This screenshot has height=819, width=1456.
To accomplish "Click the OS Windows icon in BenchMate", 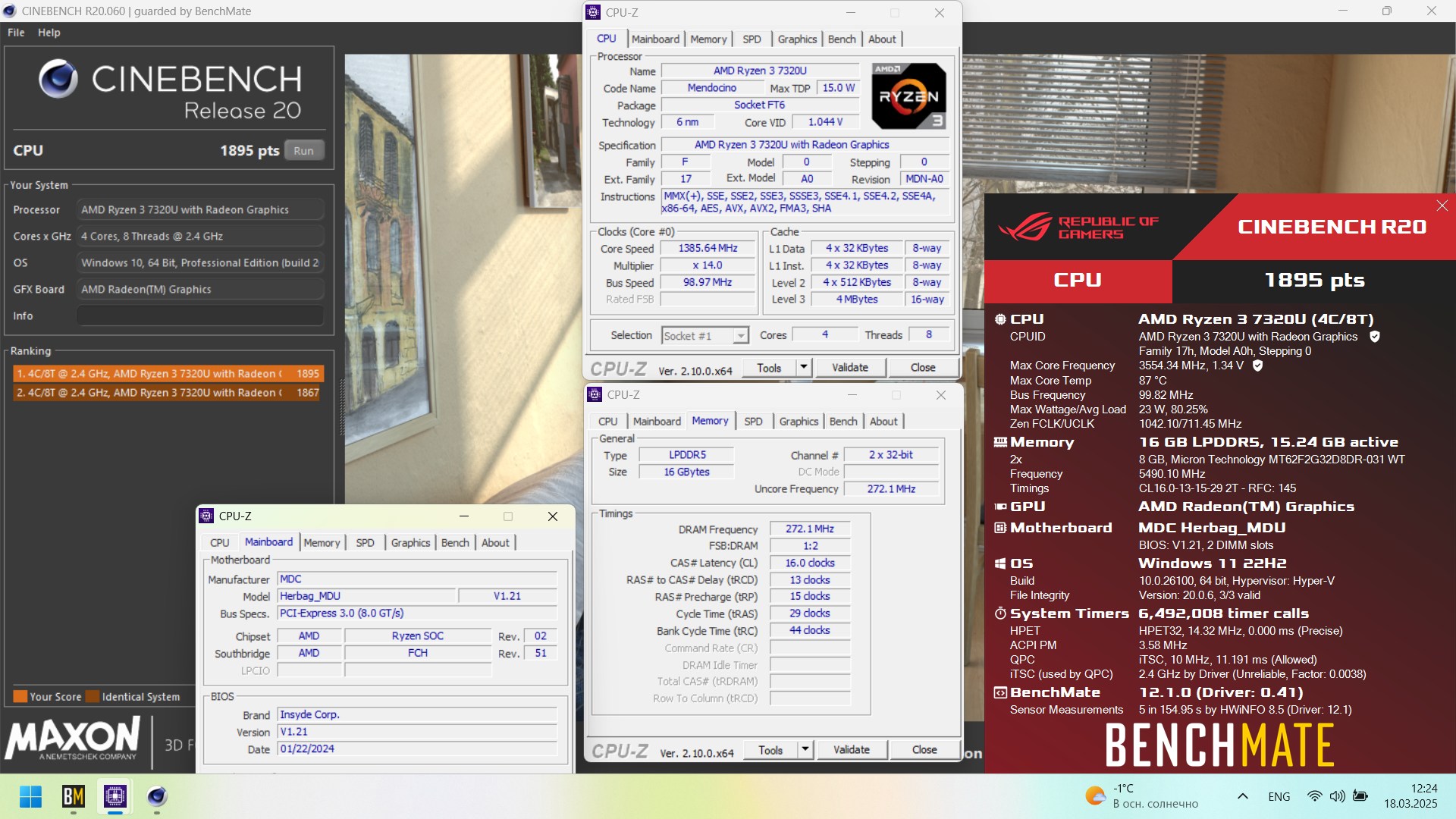I will [1000, 563].
